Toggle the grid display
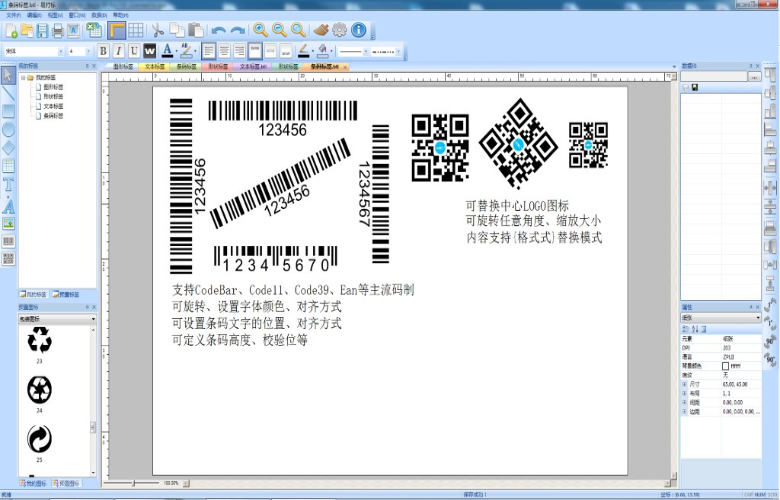This screenshot has height=500, width=780. 135,30
